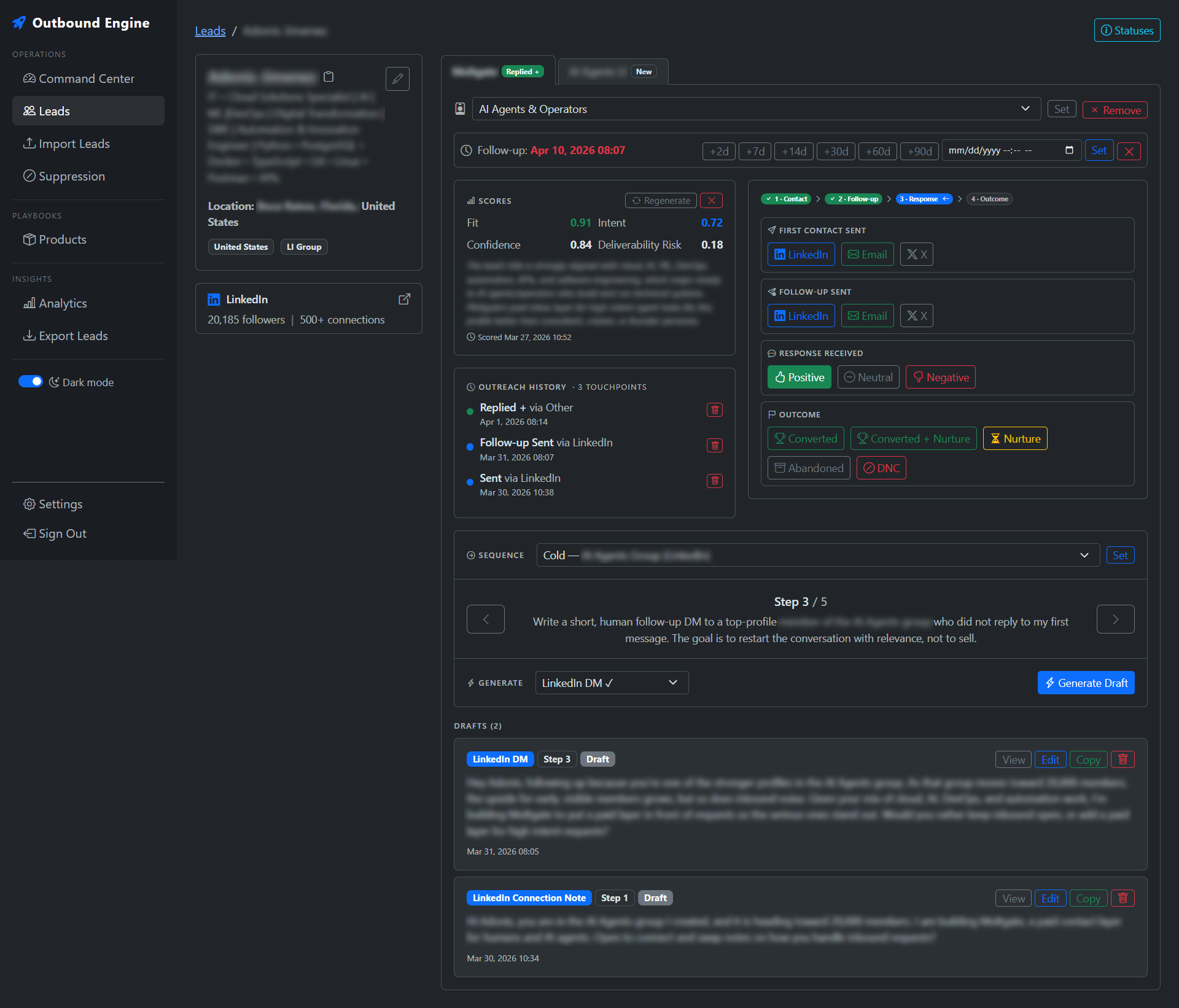Delete the LinkedIn DM draft
The image size is (1179, 1008).
pyautogui.click(x=1123, y=759)
